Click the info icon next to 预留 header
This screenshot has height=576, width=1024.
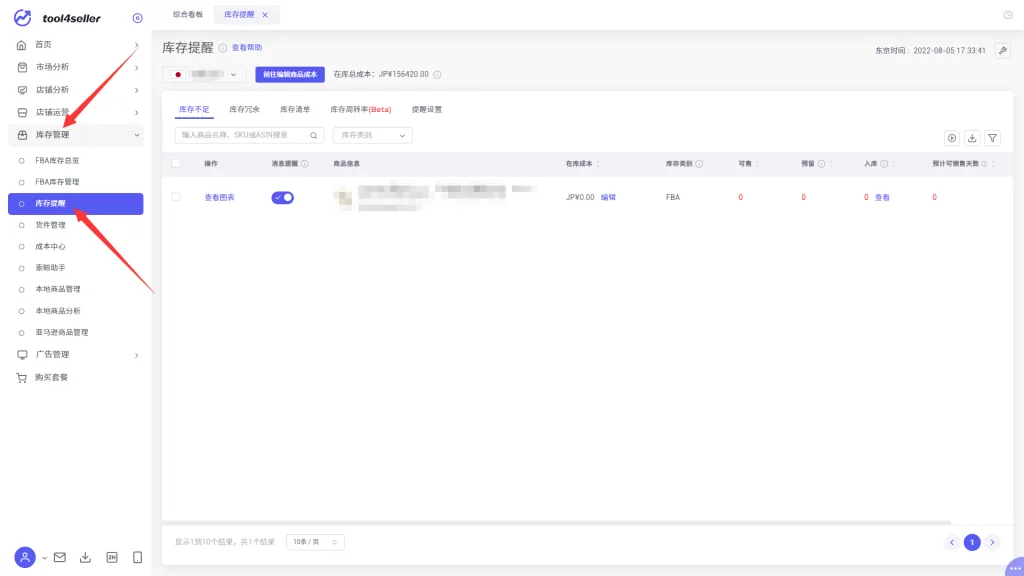821,164
